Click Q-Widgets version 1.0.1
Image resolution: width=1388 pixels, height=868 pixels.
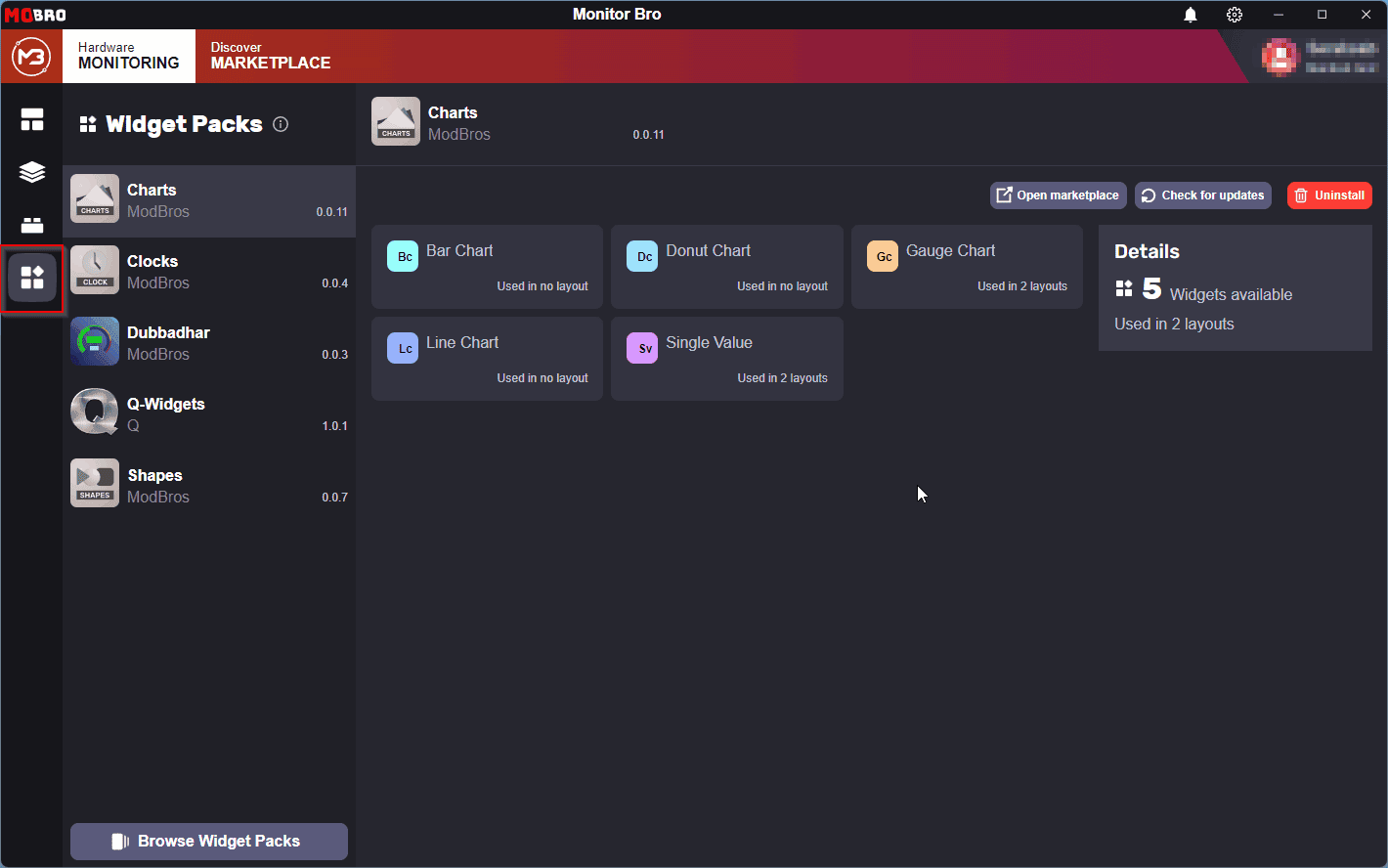click(x=335, y=426)
